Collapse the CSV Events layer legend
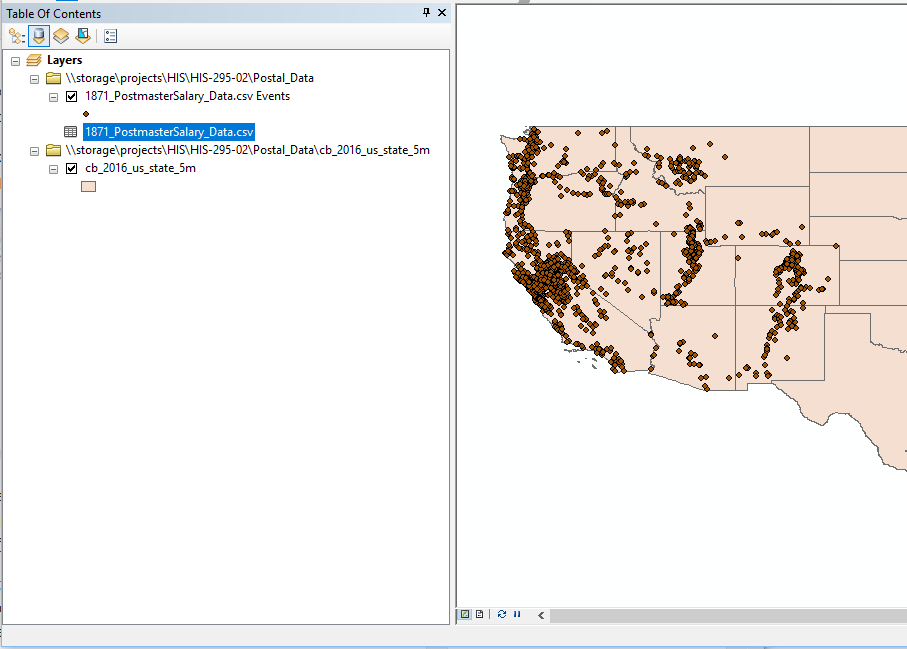The image size is (907, 649). (54, 97)
